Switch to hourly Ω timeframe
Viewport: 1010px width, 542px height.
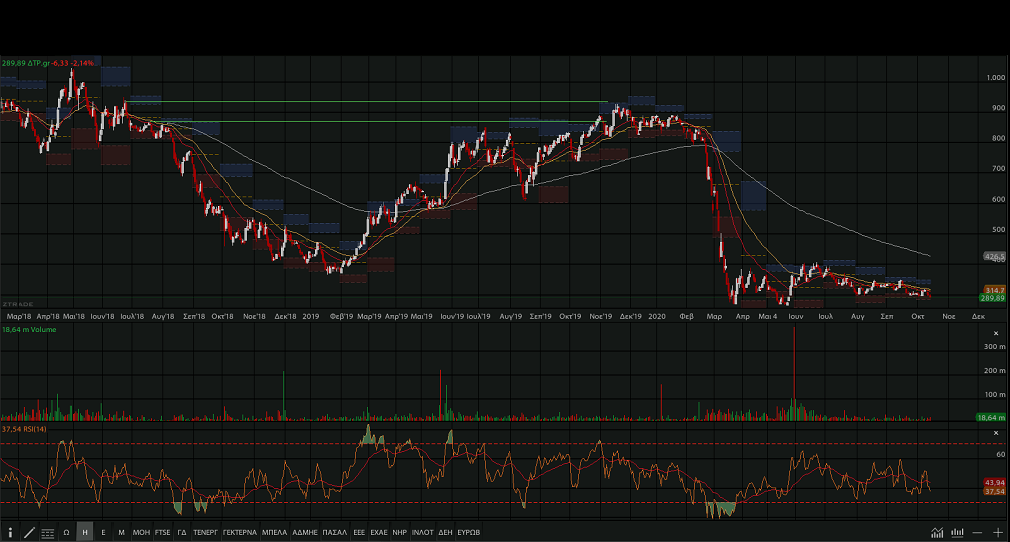pyautogui.click(x=66, y=533)
